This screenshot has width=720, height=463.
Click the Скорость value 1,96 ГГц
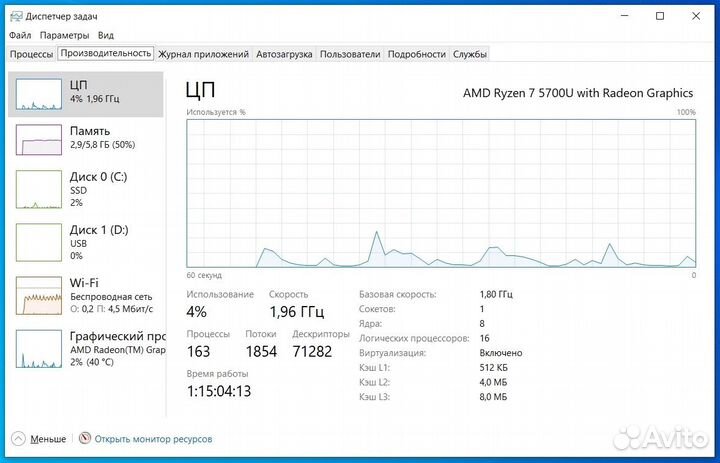pos(297,312)
